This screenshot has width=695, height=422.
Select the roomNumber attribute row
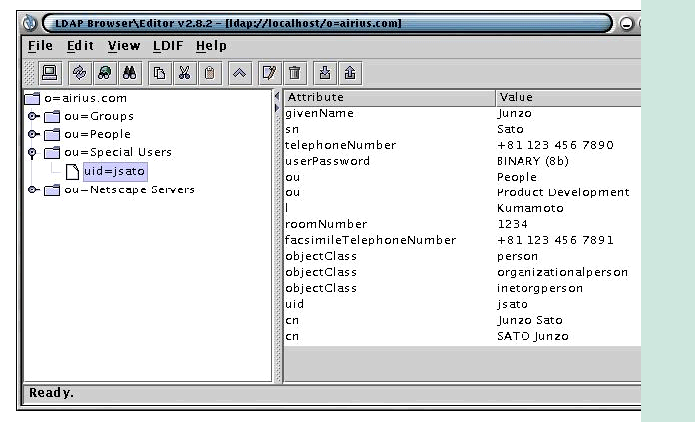point(462,224)
